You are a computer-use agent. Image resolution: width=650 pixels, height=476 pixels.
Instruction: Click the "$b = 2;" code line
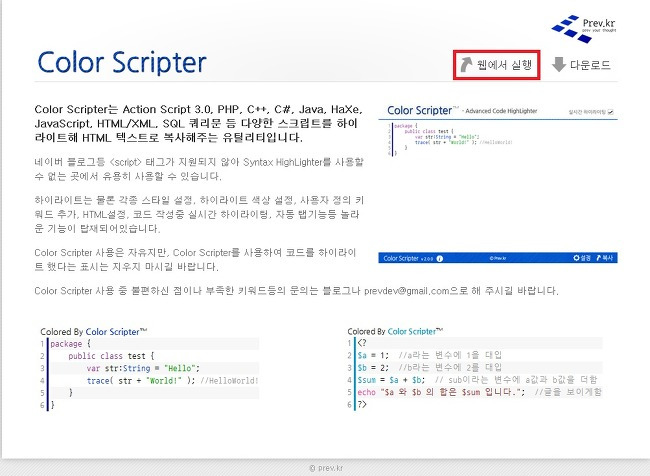pos(373,368)
